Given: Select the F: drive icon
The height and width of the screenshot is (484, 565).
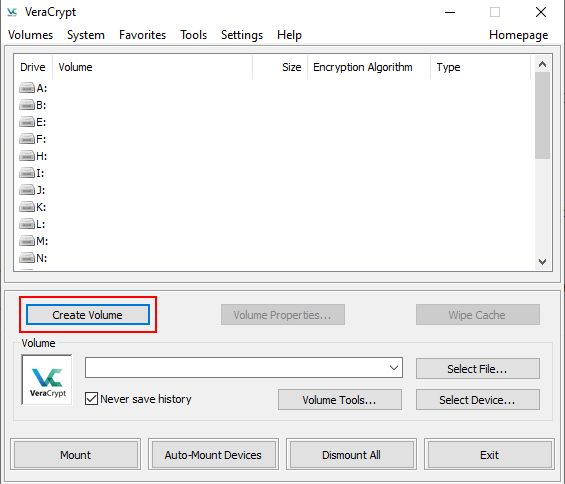Looking at the screenshot, I should pyautogui.click(x=27, y=139).
